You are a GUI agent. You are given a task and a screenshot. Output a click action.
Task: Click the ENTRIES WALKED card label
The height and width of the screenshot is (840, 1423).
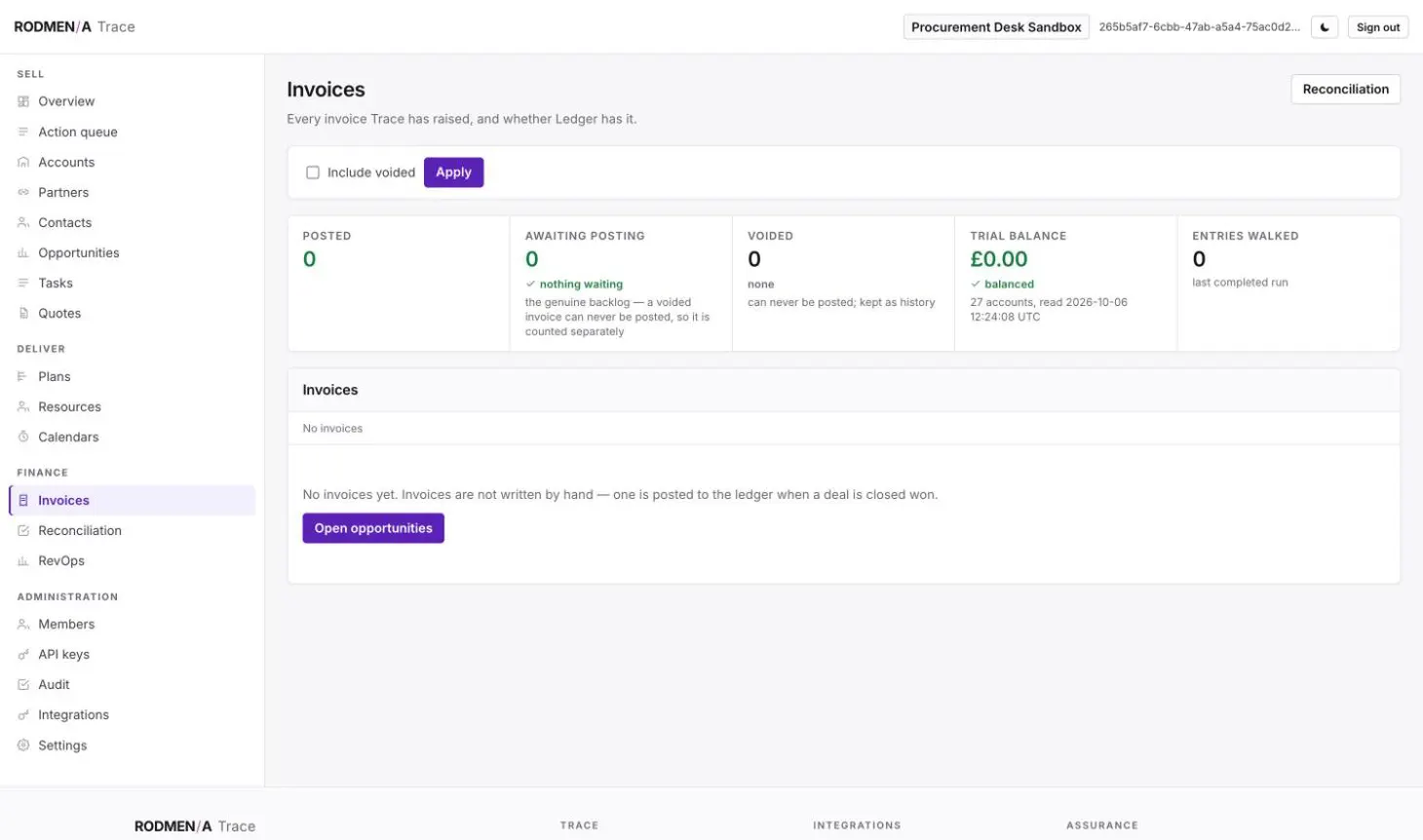(x=1246, y=236)
